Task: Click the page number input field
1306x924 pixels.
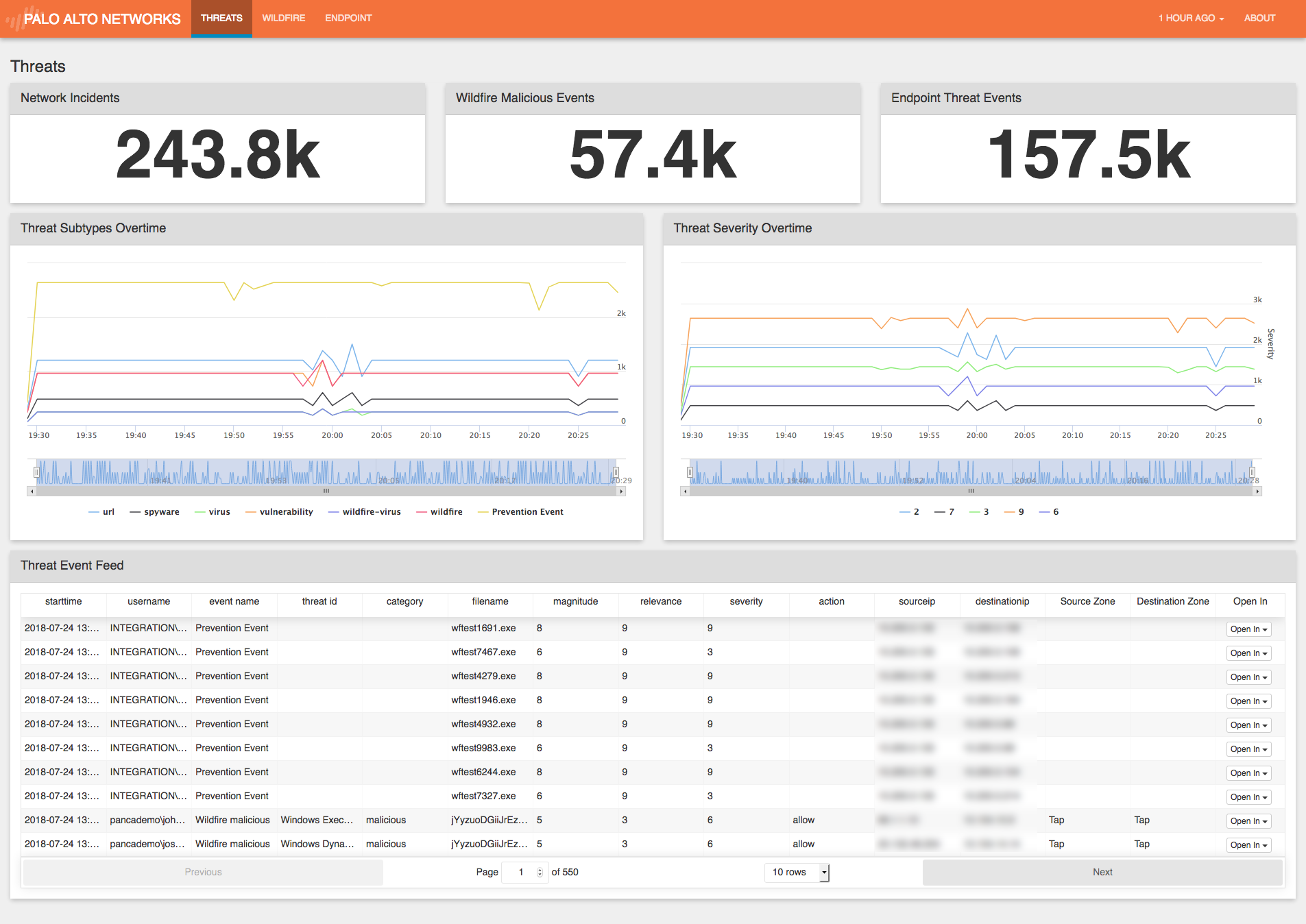Action: [x=524, y=872]
